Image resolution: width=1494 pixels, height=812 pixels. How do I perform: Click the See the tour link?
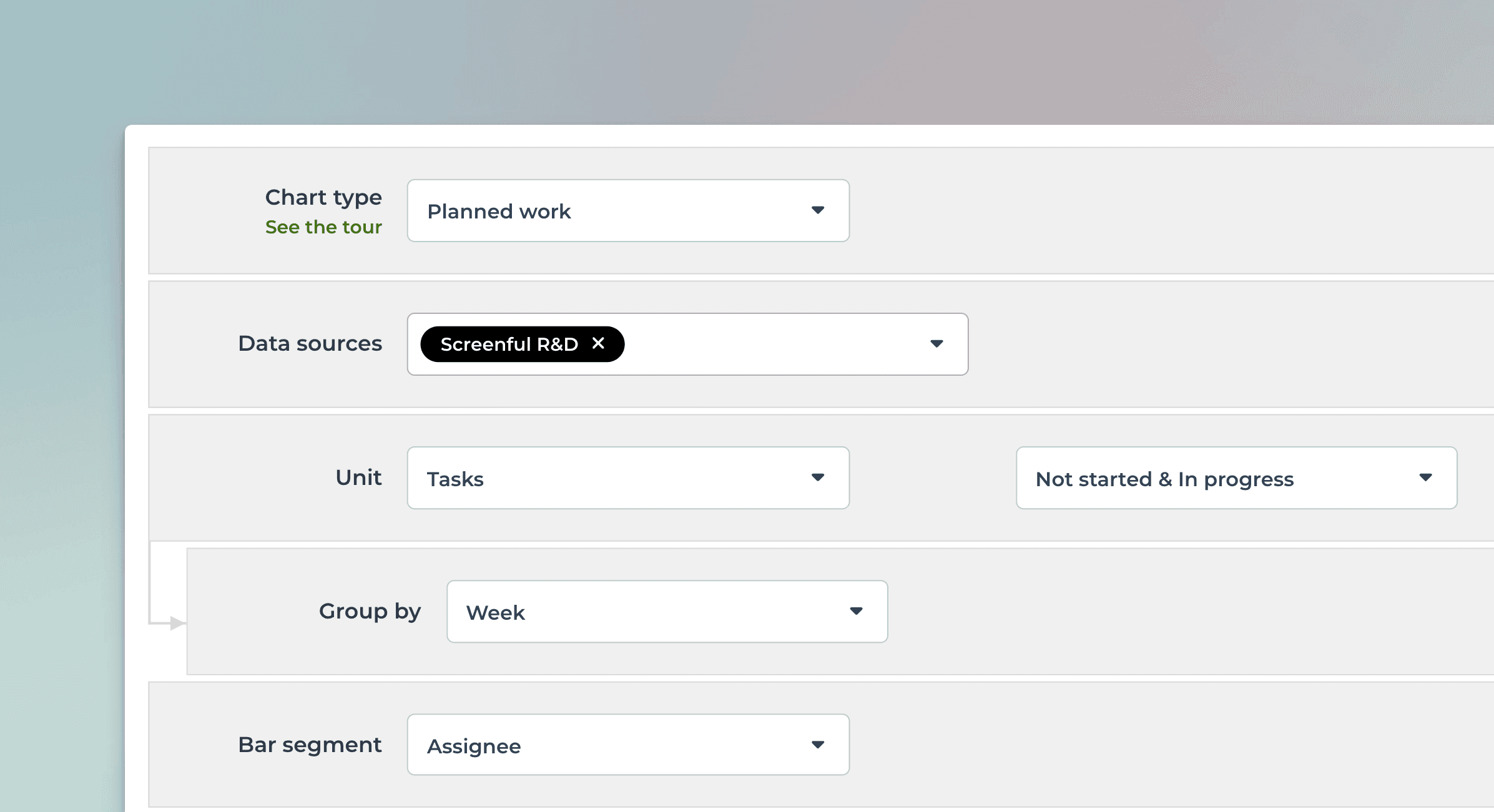point(323,227)
